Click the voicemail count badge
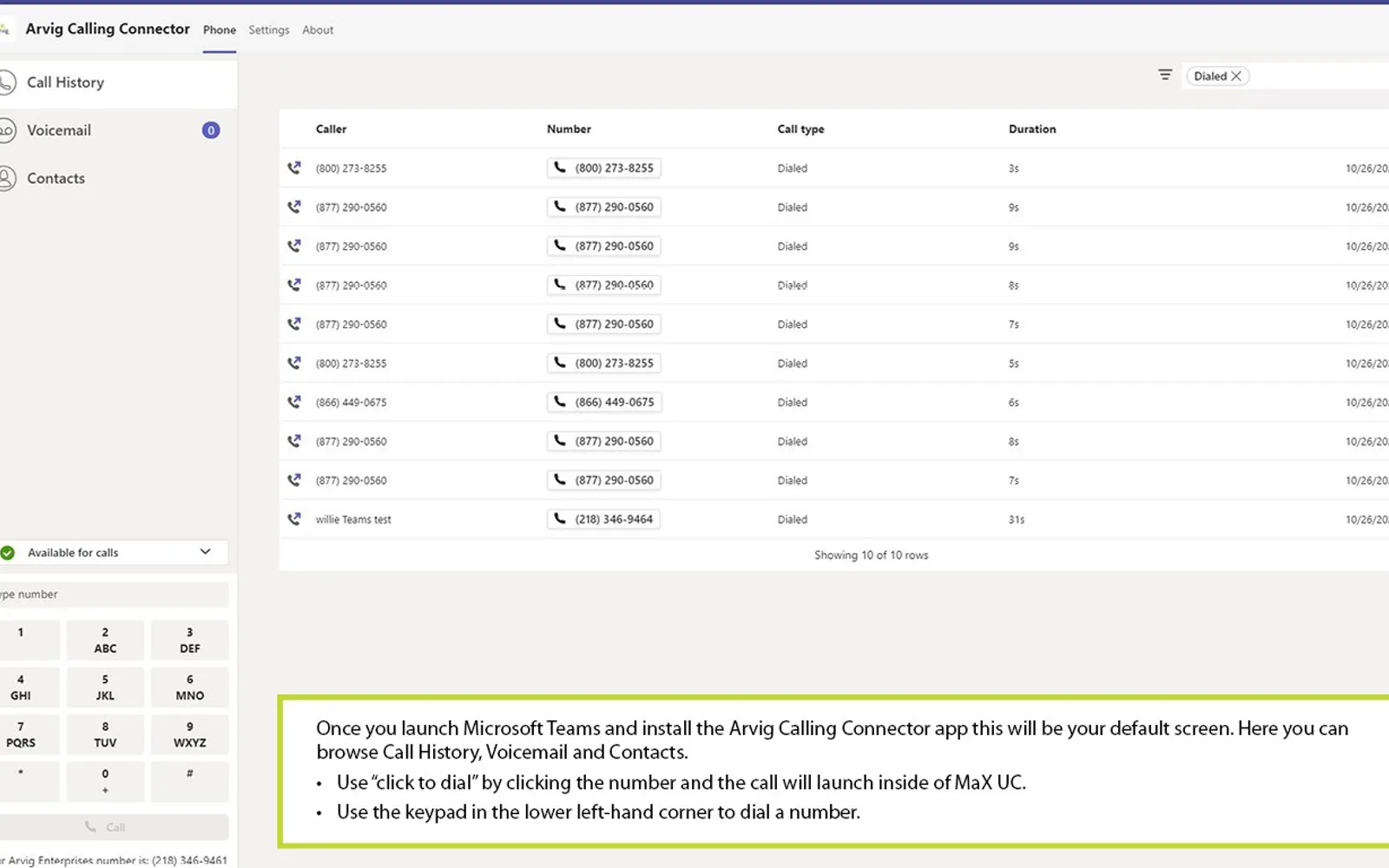The height and width of the screenshot is (868, 1389). point(211,130)
